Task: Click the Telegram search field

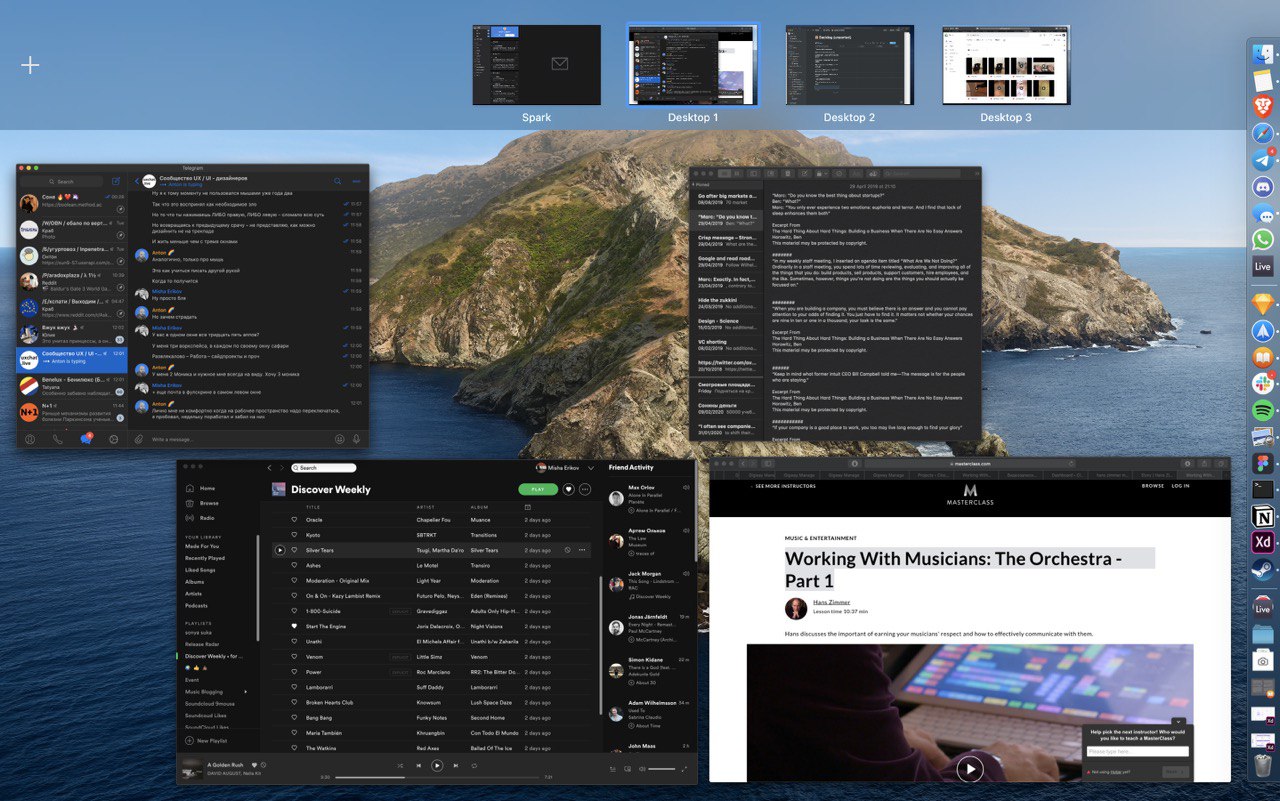Action: (x=62, y=182)
